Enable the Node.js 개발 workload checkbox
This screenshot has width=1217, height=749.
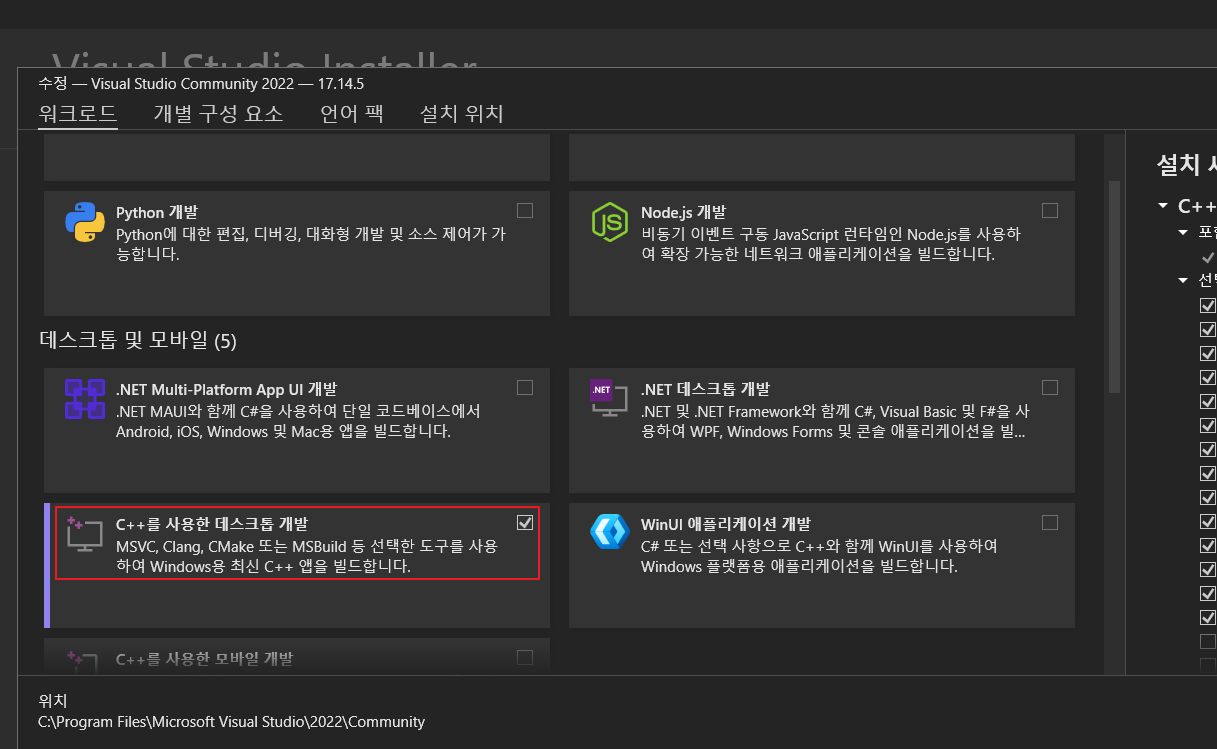(x=1049, y=211)
